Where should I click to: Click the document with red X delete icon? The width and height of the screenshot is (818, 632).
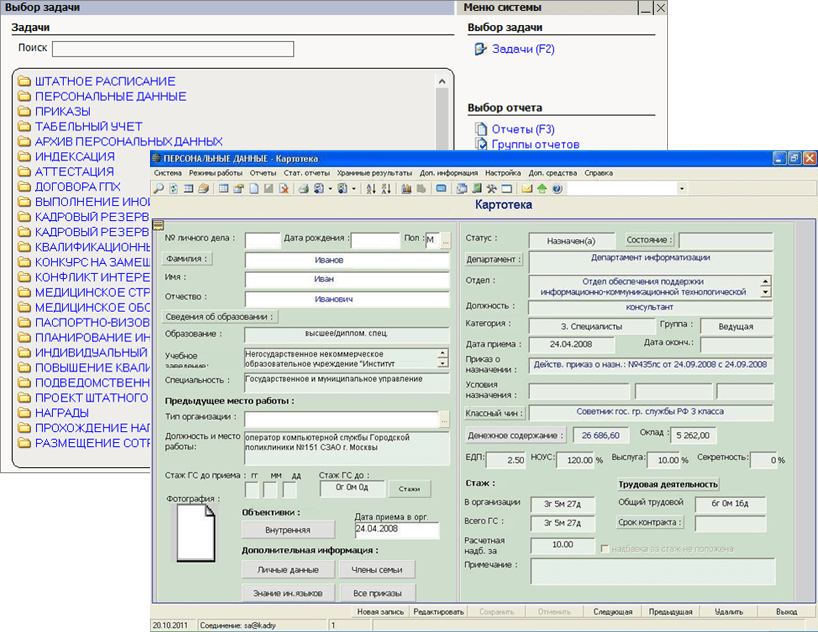[284, 188]
